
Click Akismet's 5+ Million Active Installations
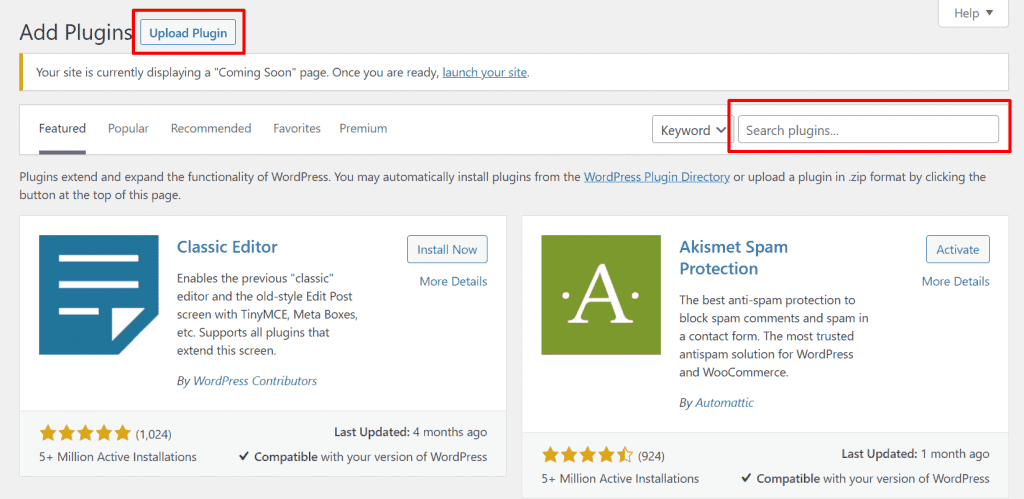click(x=620, y=479)
